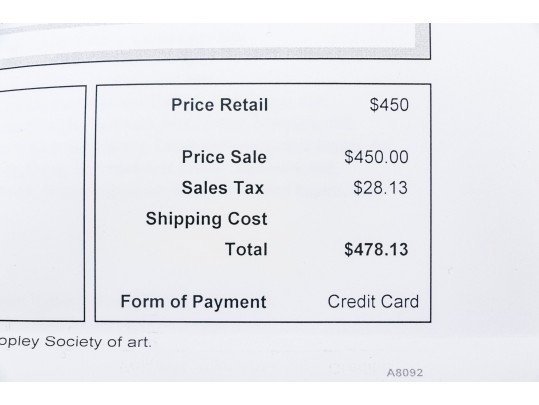Select the $450.00 sale price
Screen dimensions: 539x405
coord(376,157)
